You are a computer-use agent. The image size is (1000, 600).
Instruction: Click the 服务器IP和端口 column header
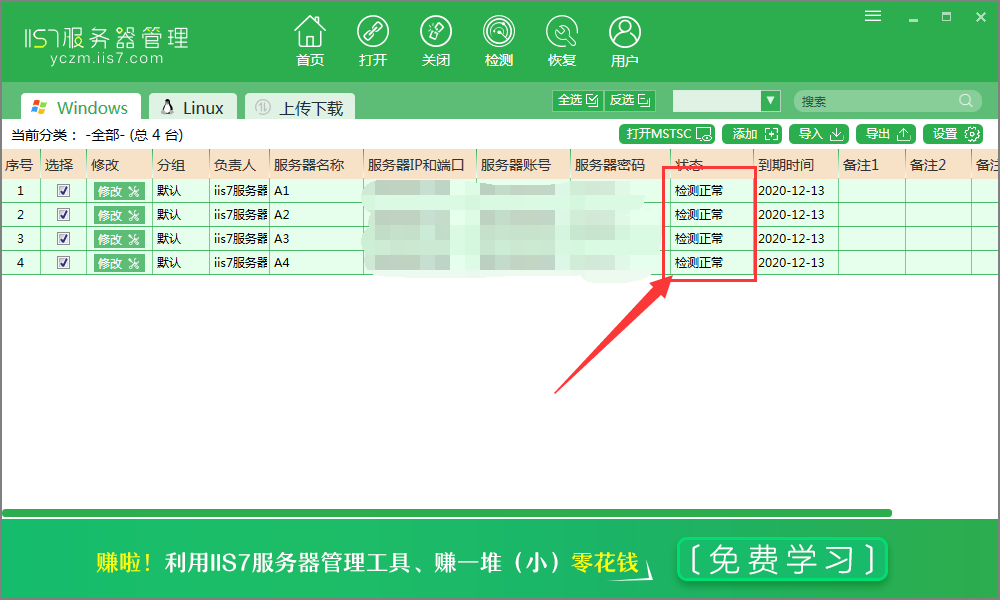(x=420, y=165)
